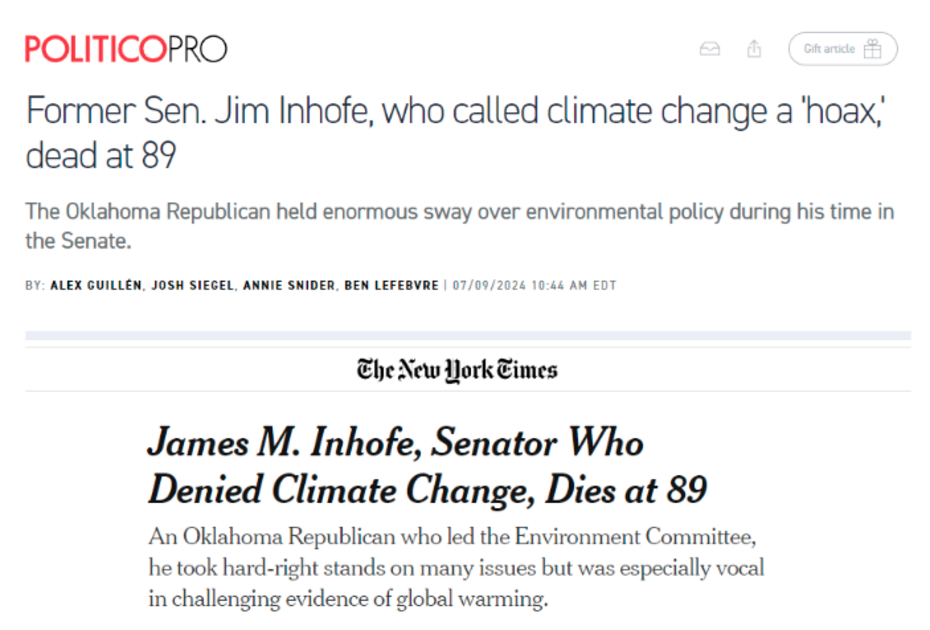Image resolution: width=930 pixels, height=630 pixels.
Task: Open Josh Siegel author link
Action: [x=193, y=285]
